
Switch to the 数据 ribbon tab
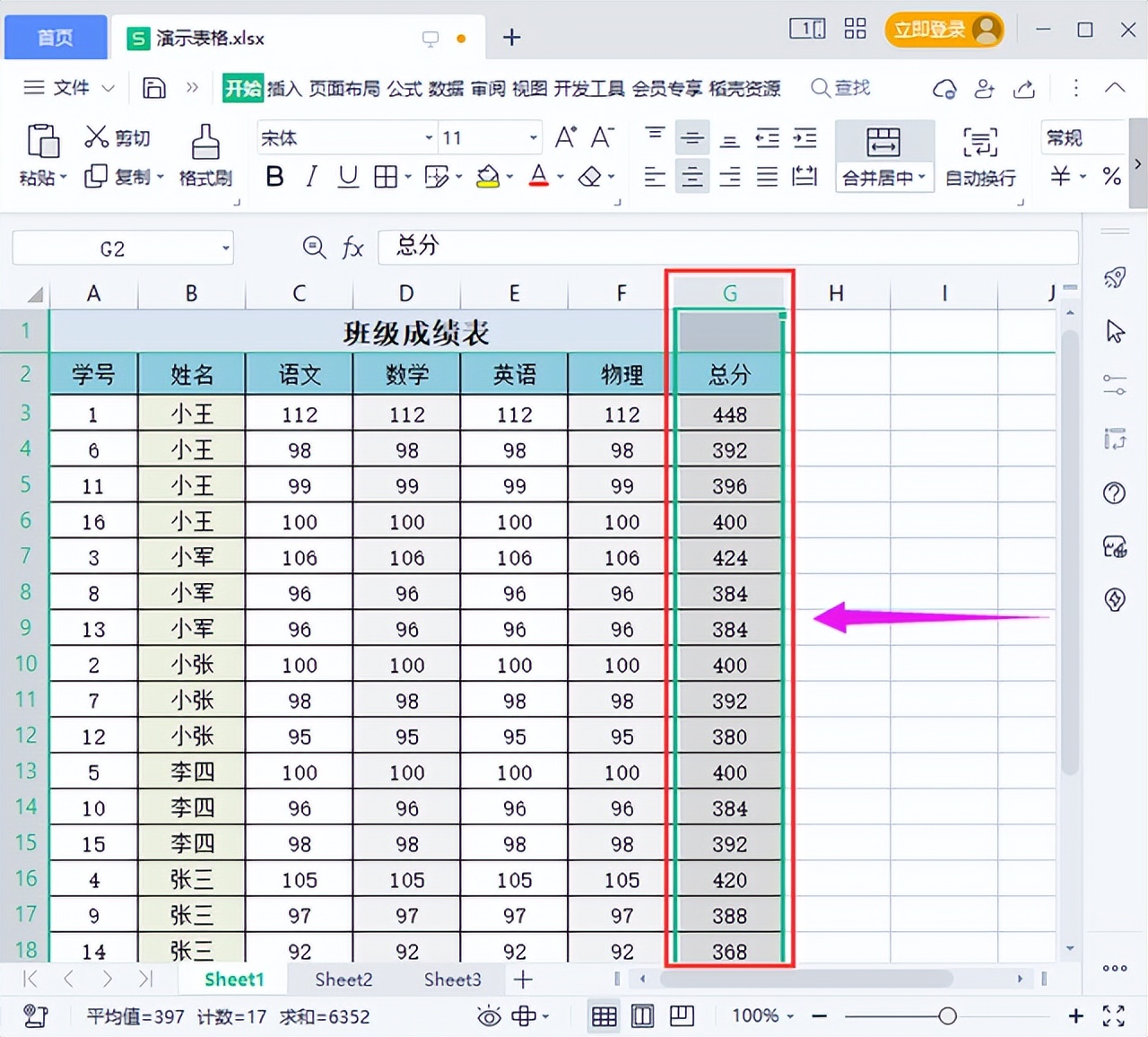click(x=446, y=88)
